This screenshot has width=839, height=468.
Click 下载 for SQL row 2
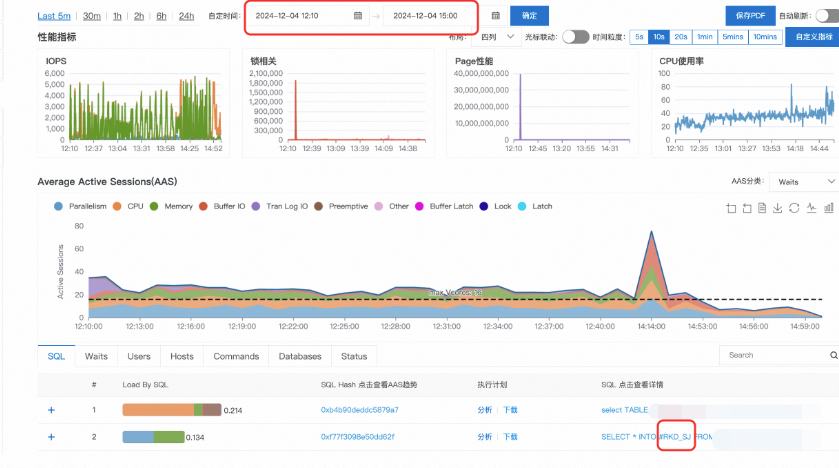pos(510,437)
